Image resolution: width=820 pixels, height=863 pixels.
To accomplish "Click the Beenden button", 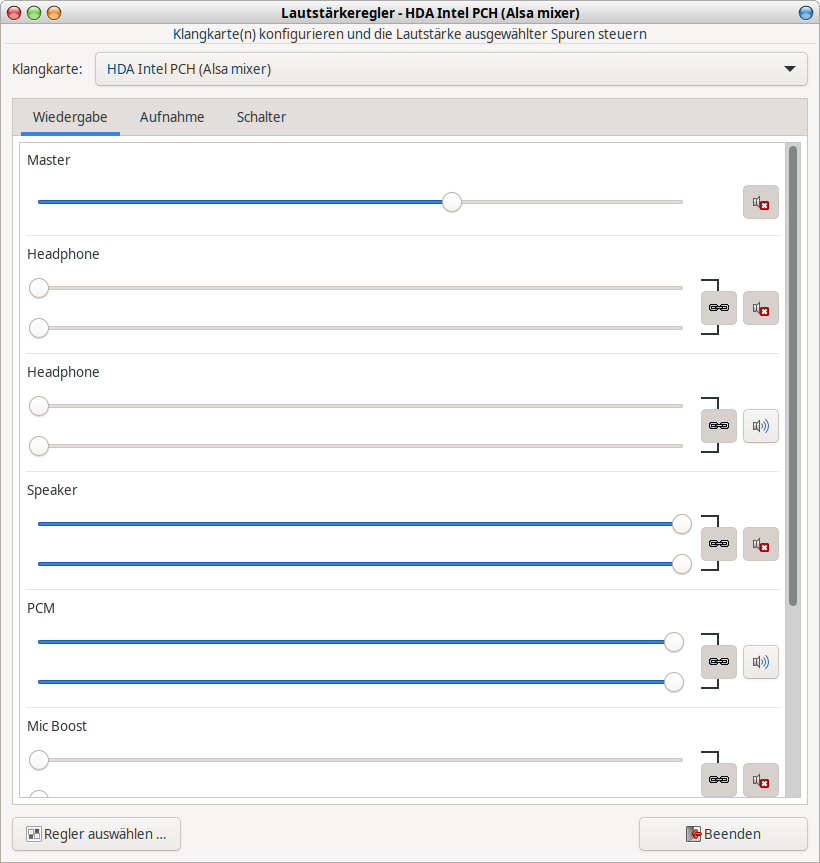I will click(x=723, y=834).
